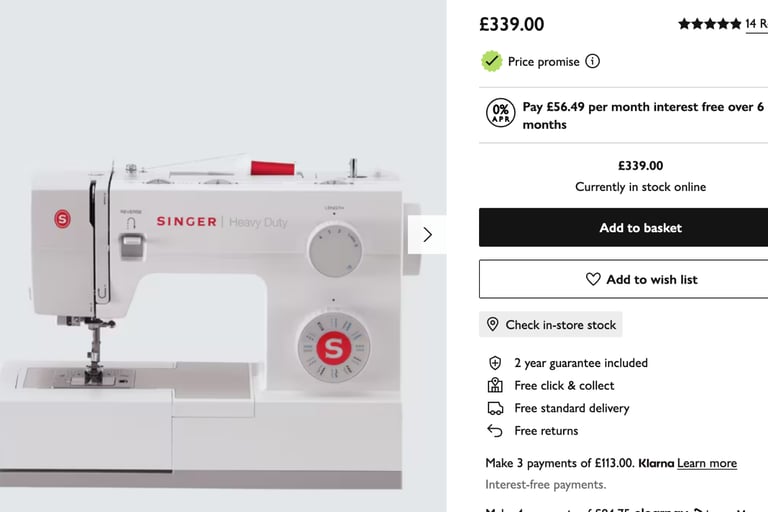Image resolution: width=768 pixels, height=512 pixels.
Task: Click the shield icon beside 2 year guarantee
Action: pos(495,363)
